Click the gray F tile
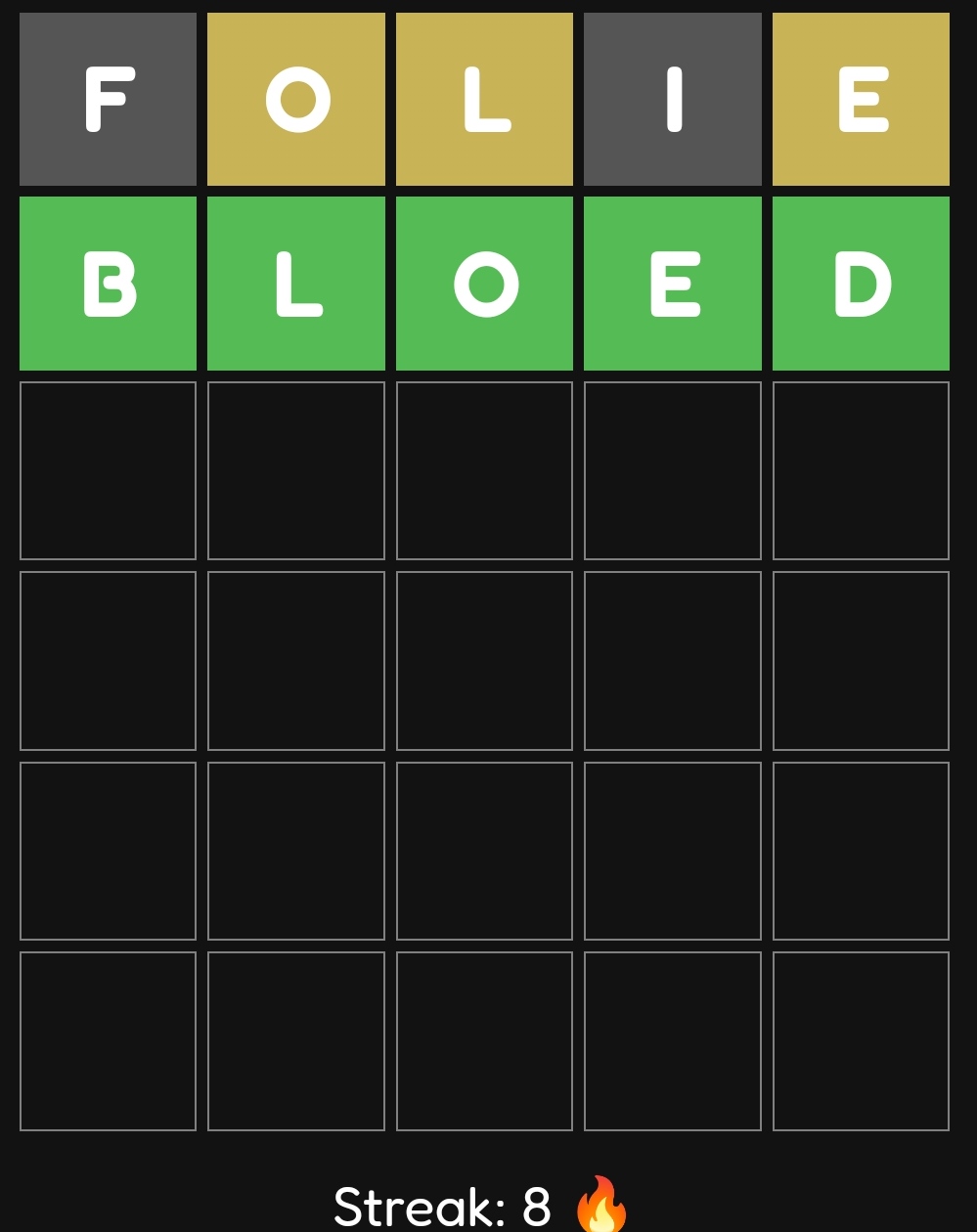Viewport: 977px width, 1232px height. (x=108, y=99)
